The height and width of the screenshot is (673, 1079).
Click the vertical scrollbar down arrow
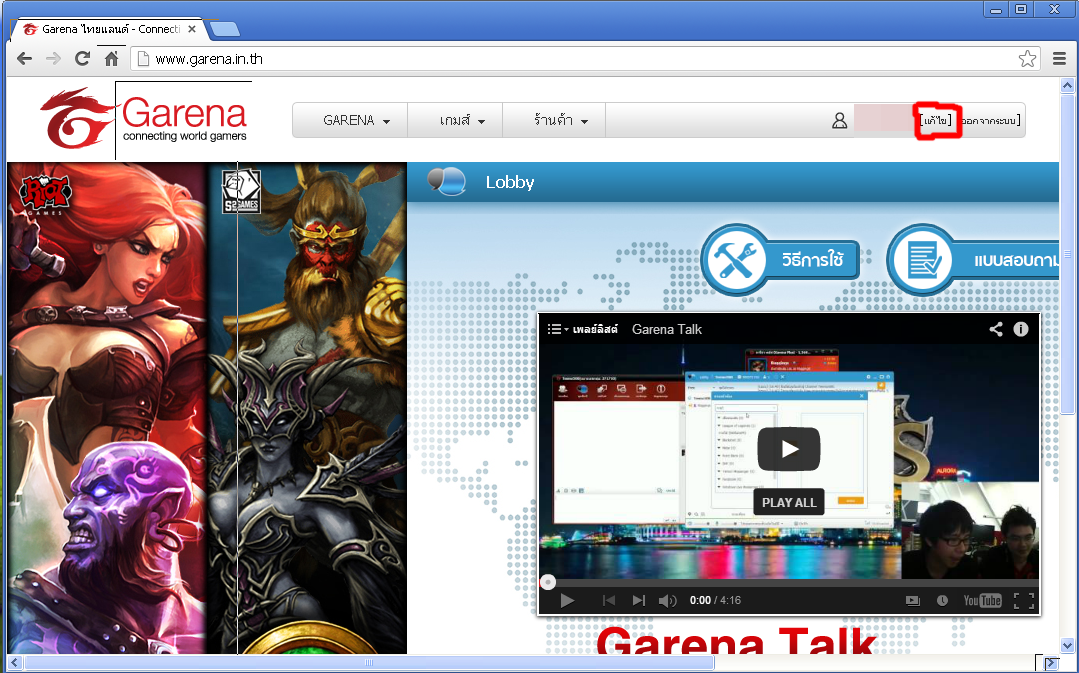(x=1067, y=645)
